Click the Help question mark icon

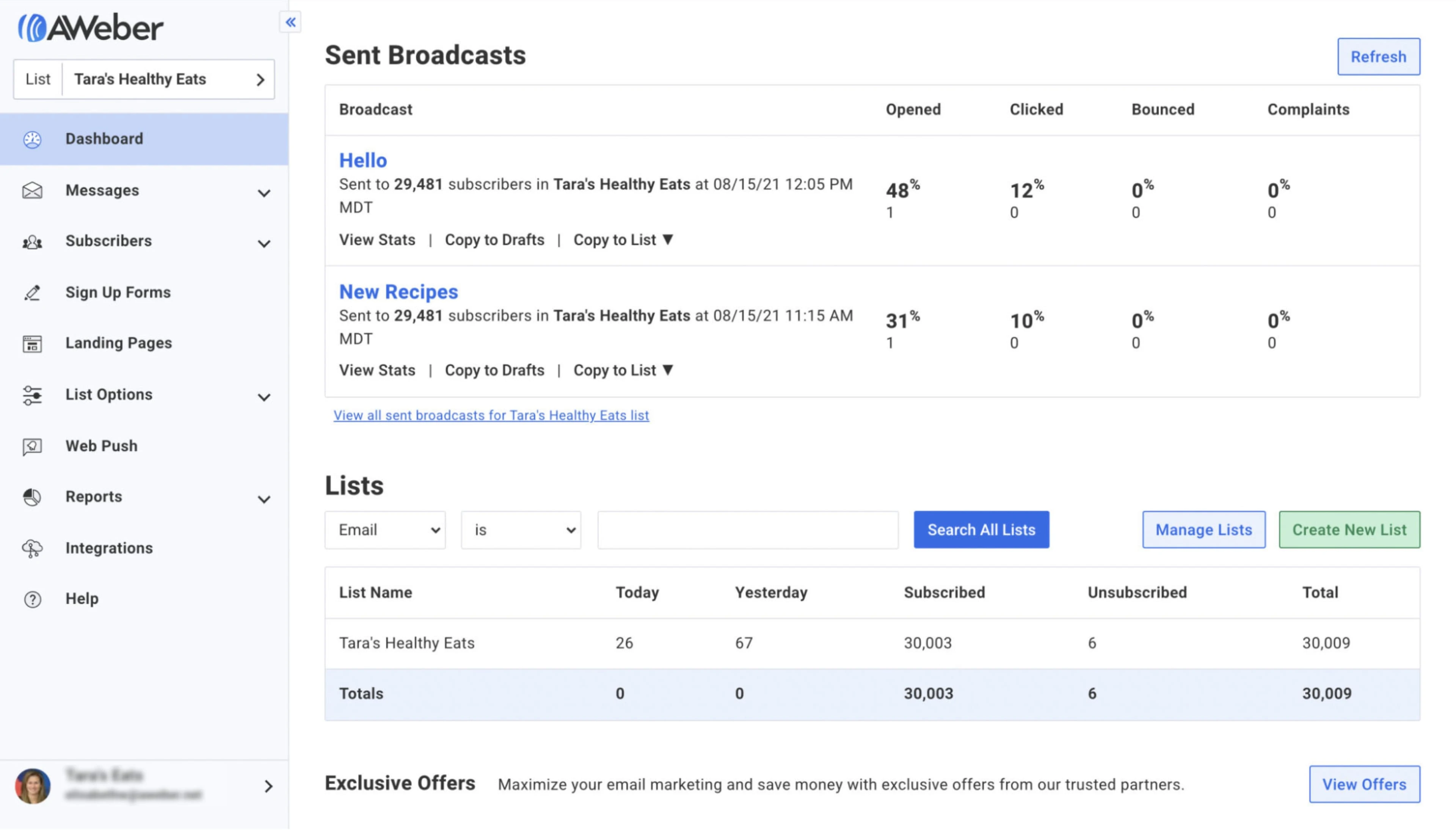click(x=32, y=599)
